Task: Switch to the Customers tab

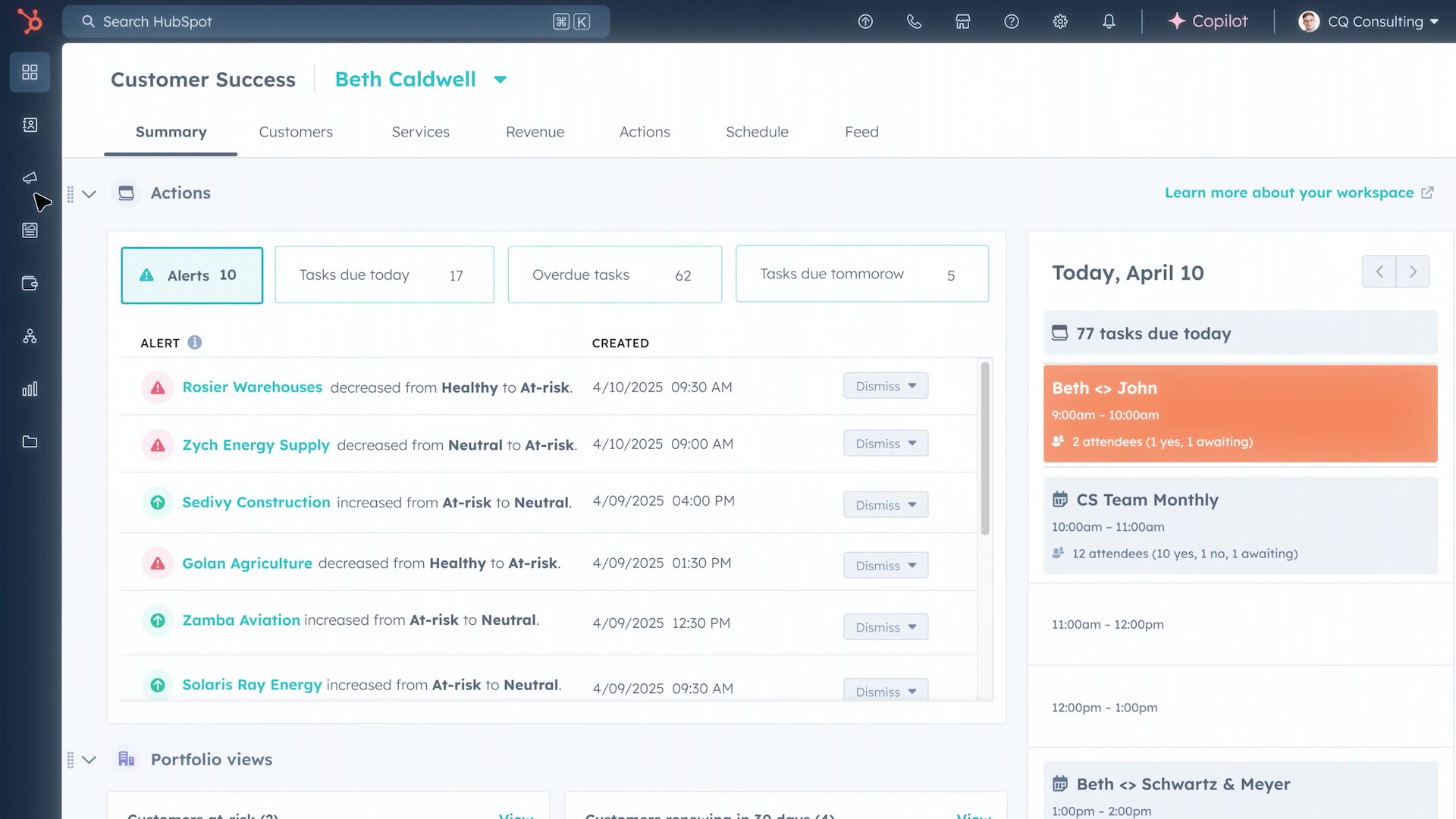Action: pos(295,132)
